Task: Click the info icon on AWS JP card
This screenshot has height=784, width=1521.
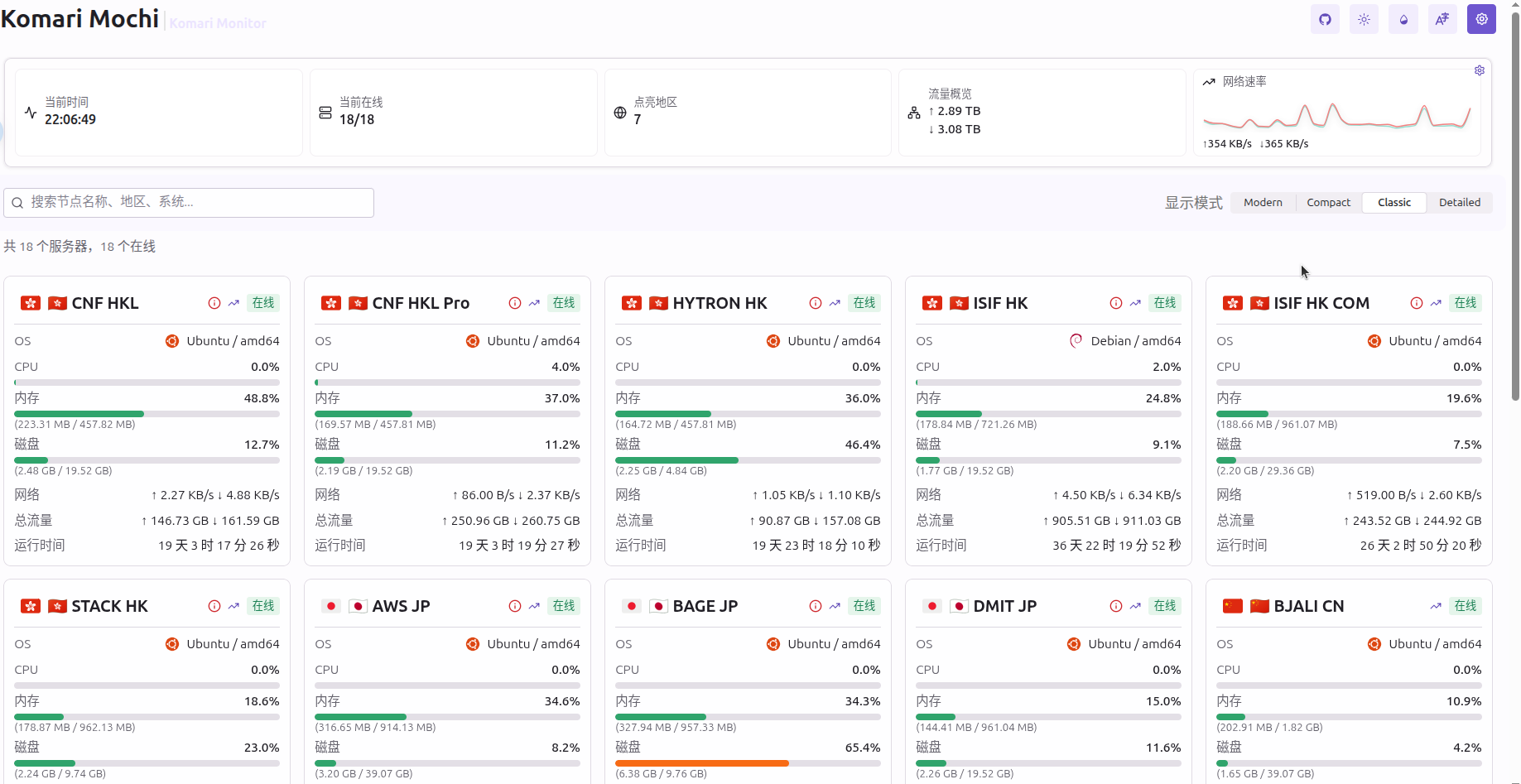Action: (x=515, y=606)
